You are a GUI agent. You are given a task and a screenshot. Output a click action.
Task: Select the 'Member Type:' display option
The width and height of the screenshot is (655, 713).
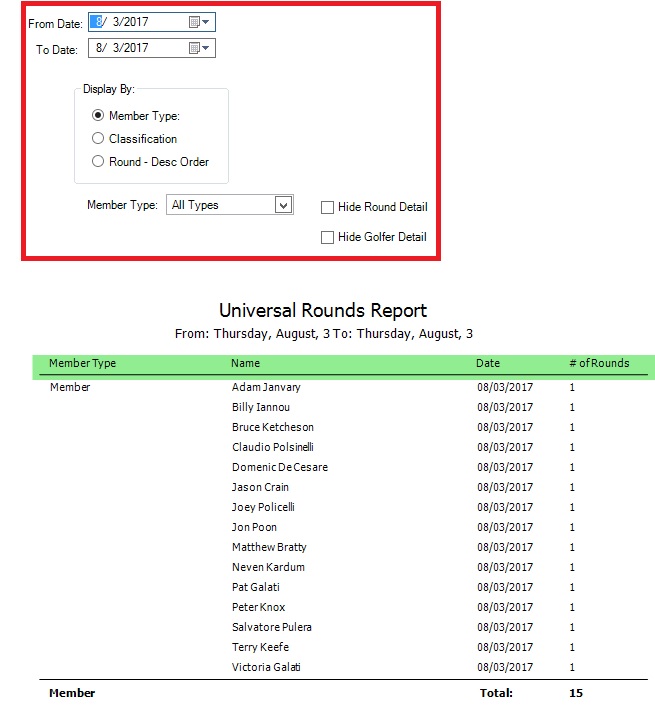[x=98, y=116]
